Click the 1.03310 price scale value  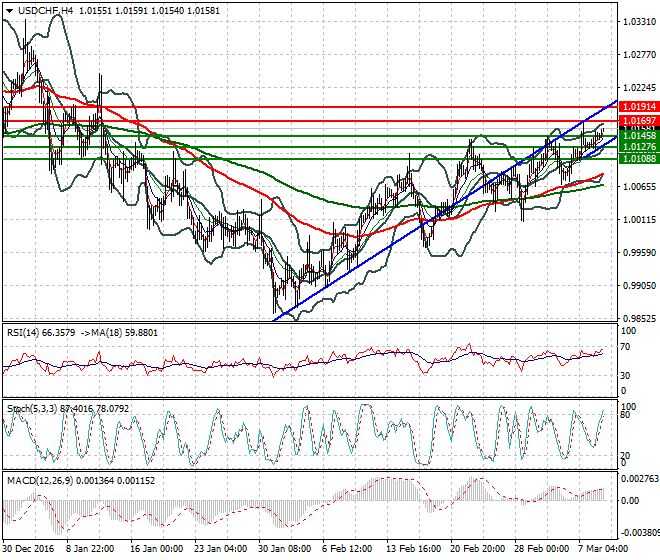coord(639,22)
